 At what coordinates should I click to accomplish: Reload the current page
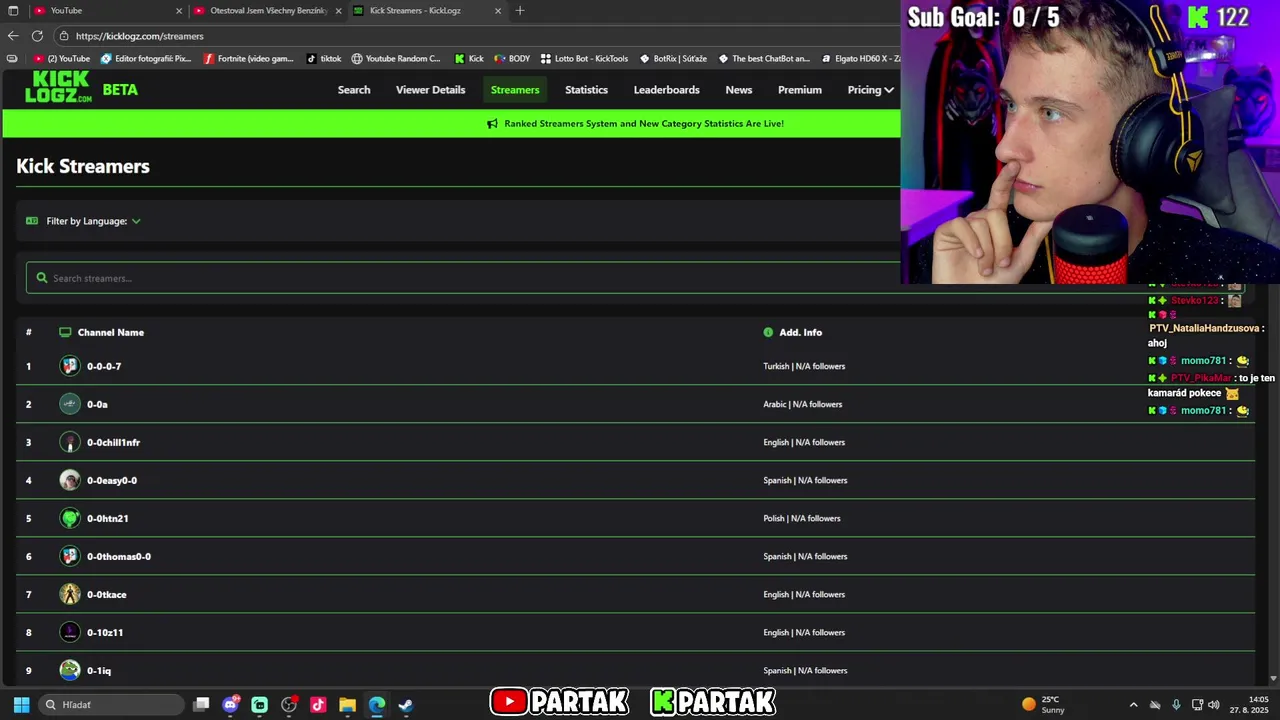(37, 36)
